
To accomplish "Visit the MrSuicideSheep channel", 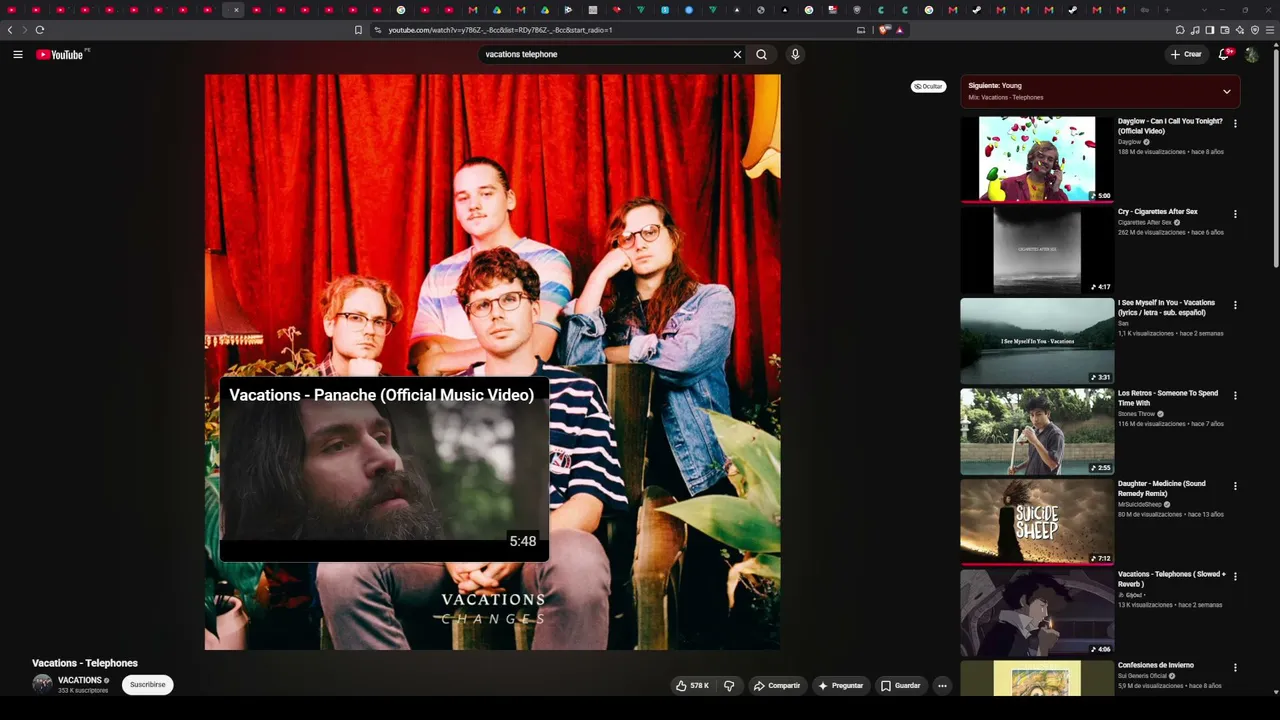I will pyautogui.click(x=1140, y=505).
